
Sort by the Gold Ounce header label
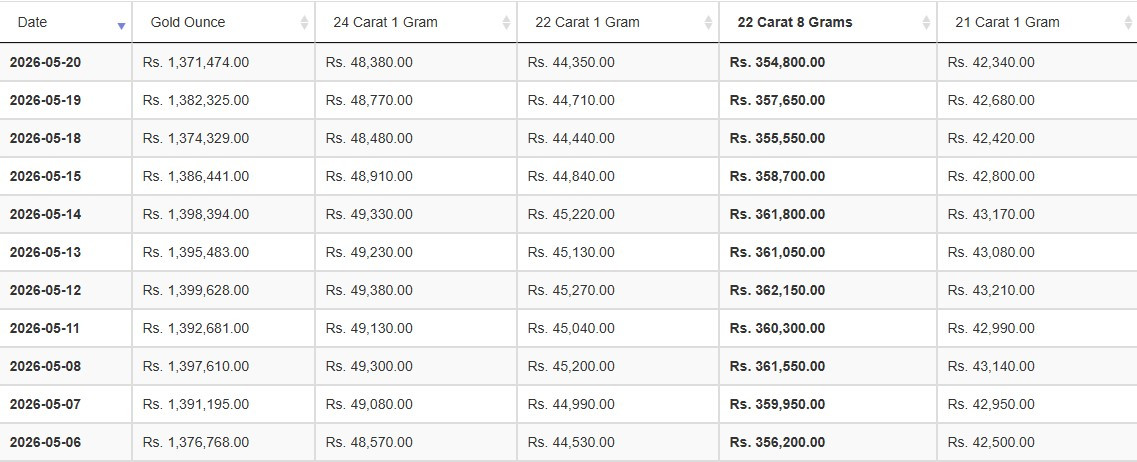point(188,22)
